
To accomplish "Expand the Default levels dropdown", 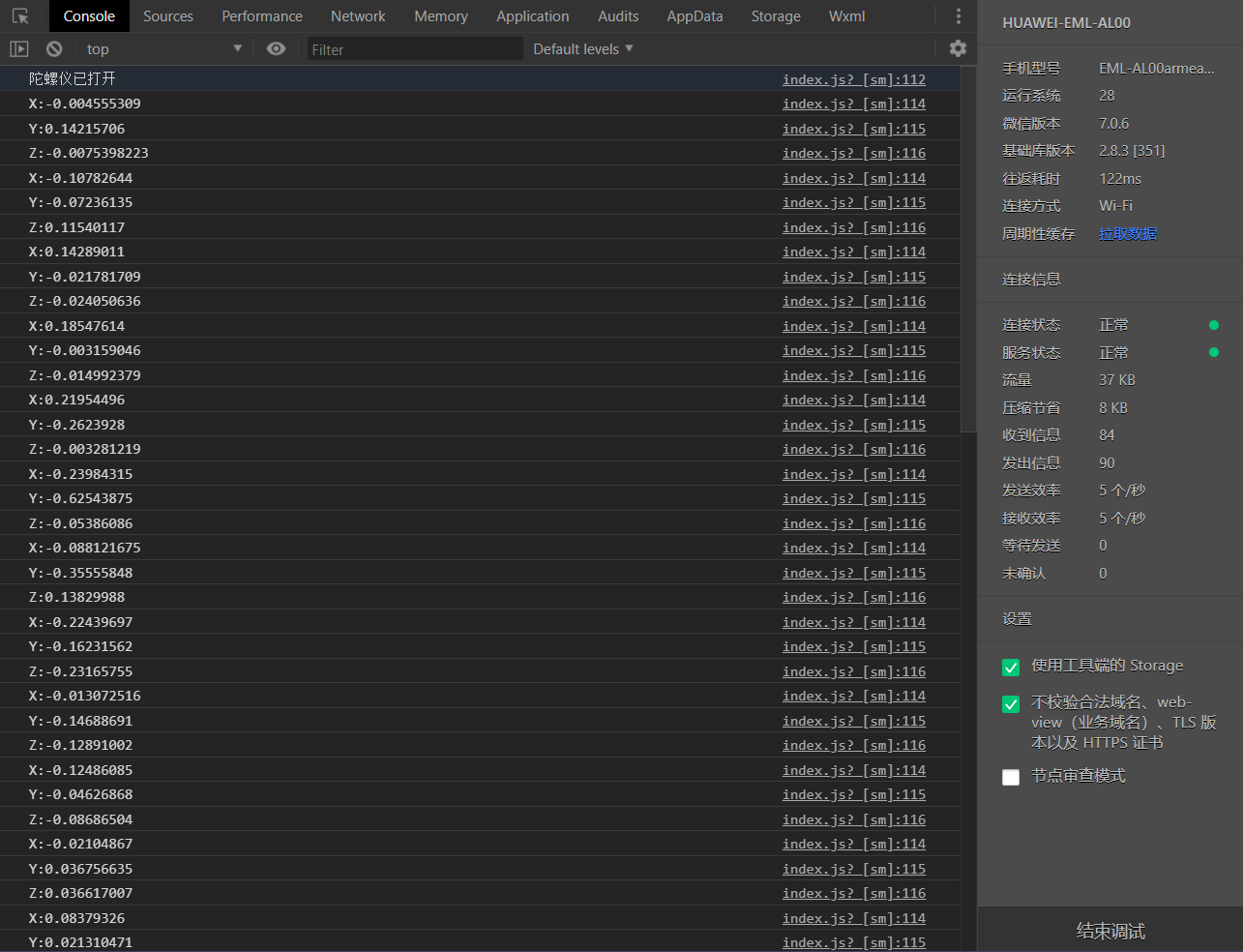I will (583, 48).
